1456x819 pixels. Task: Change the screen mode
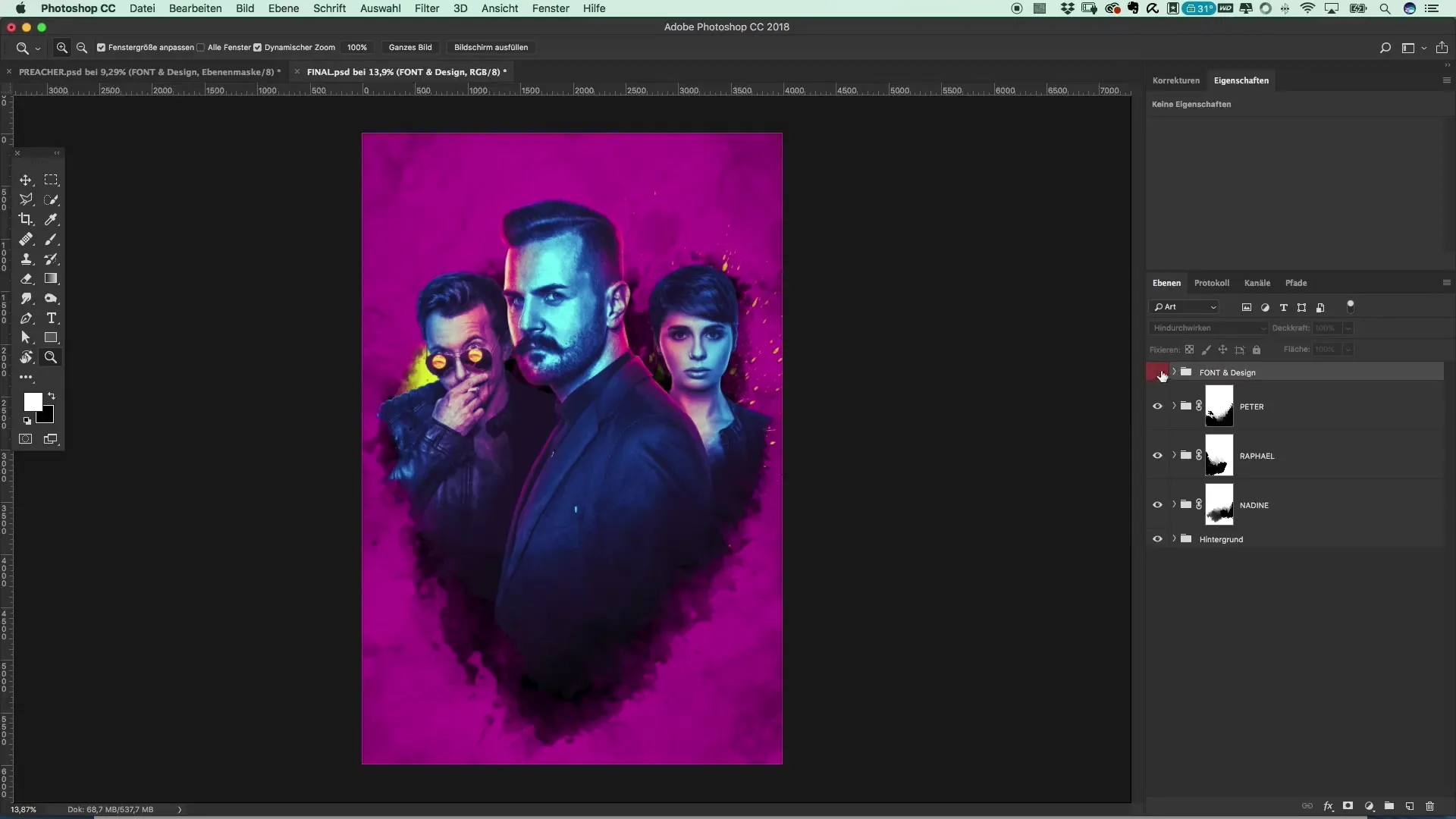tap(51, 439)
